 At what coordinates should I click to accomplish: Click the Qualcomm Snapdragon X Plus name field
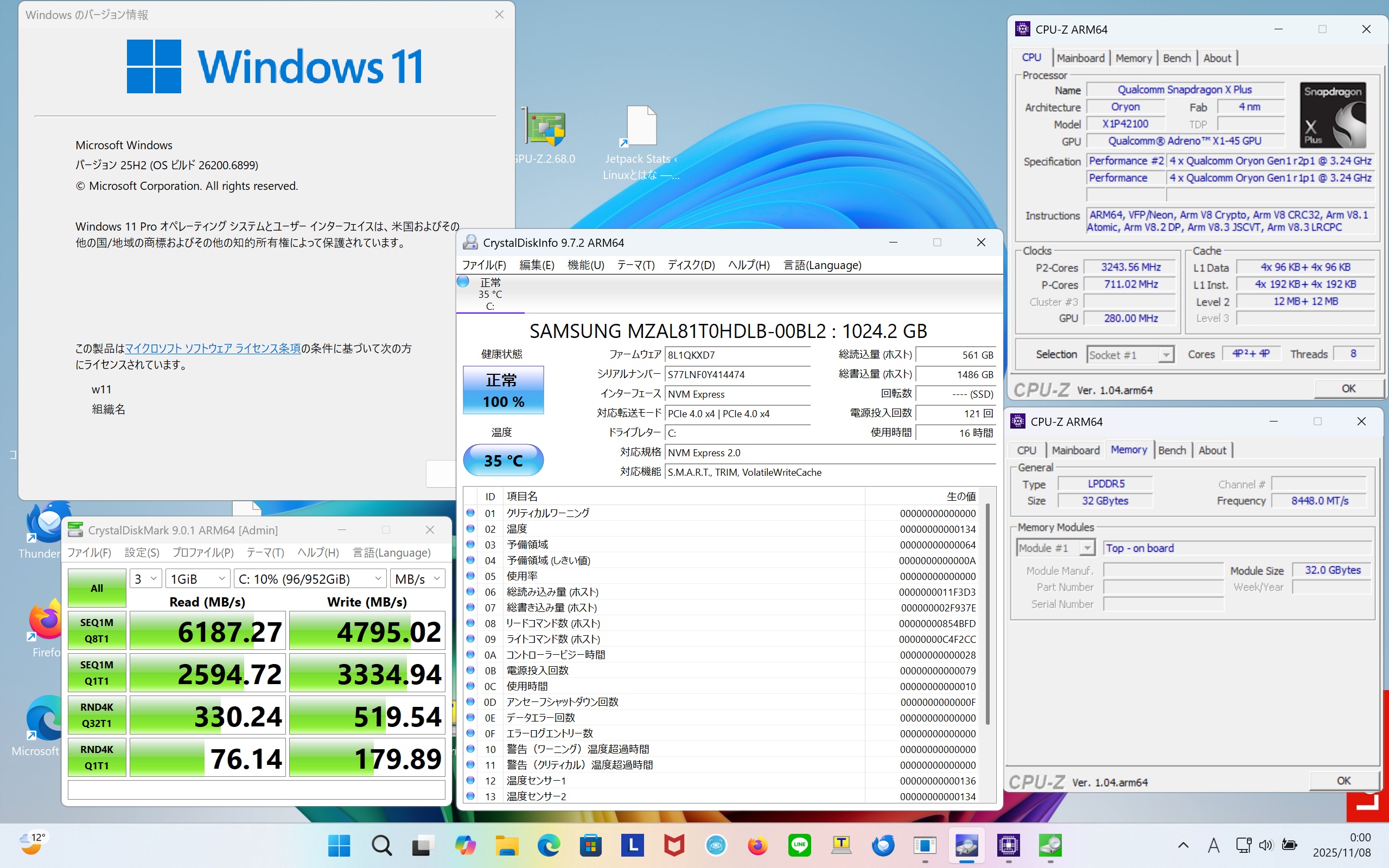[x=1185, y=90]
